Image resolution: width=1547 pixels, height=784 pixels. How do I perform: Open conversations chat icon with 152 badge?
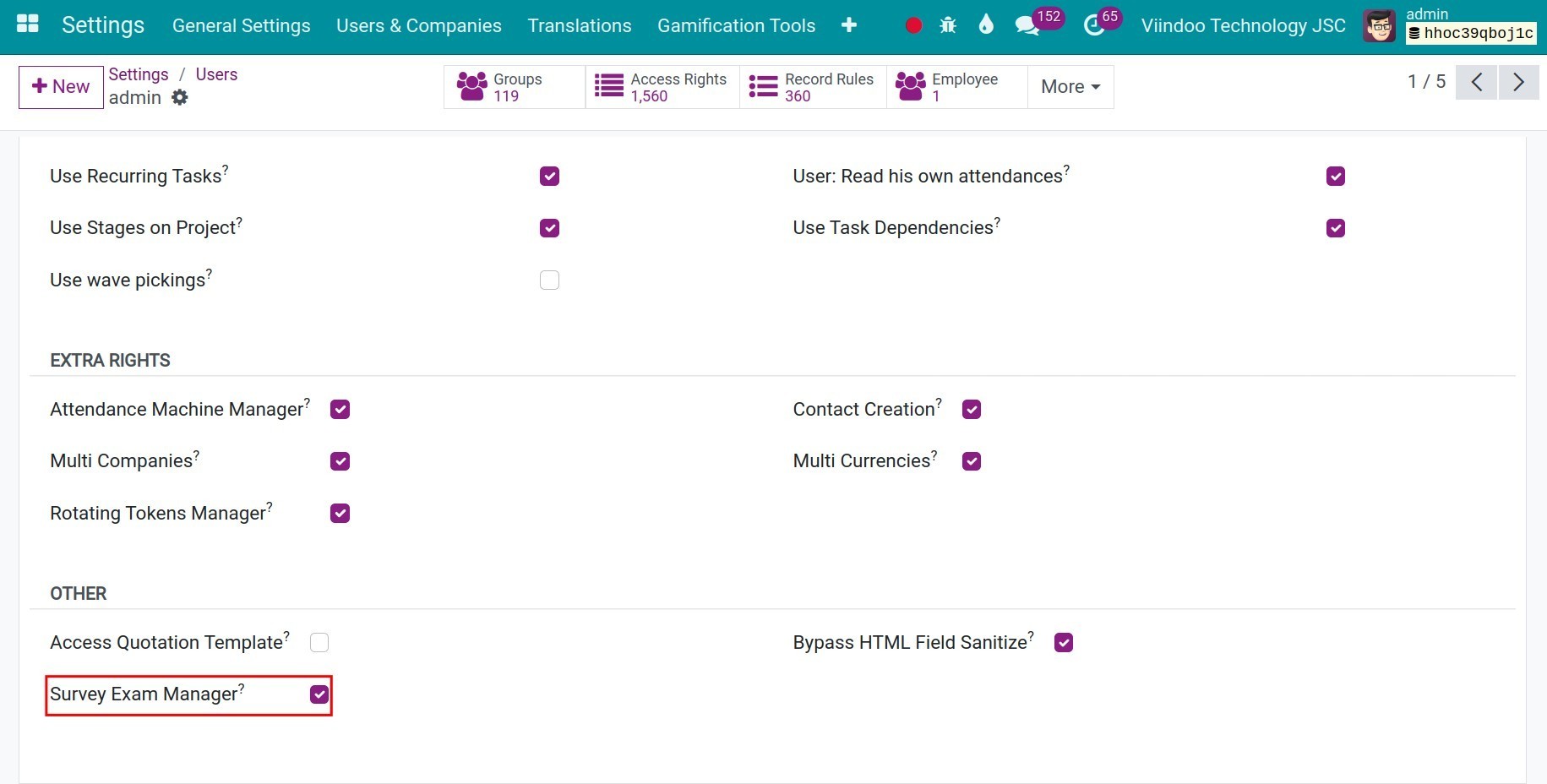click(x=1027, y=25)
